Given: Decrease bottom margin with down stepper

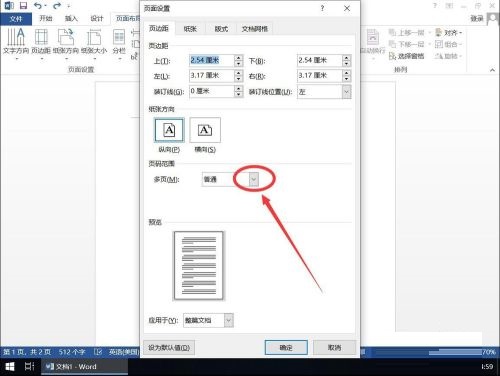Looking at the screenshot, I should pos(347,64).
